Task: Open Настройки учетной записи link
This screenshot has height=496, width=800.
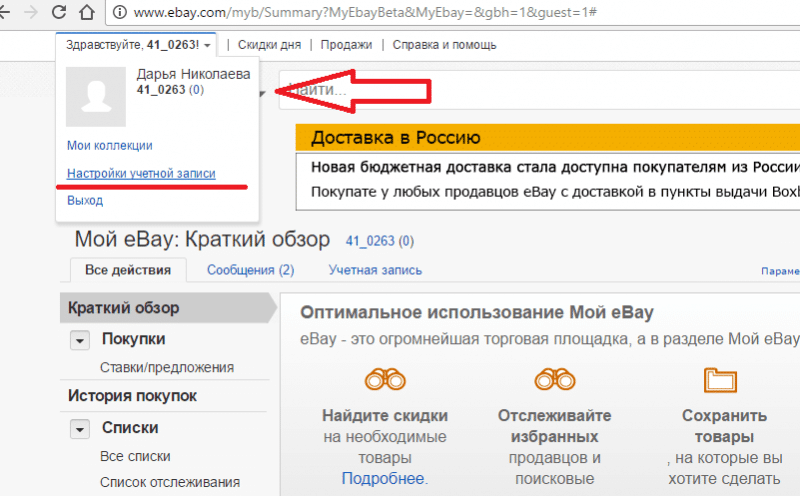Action: (141, 173)
